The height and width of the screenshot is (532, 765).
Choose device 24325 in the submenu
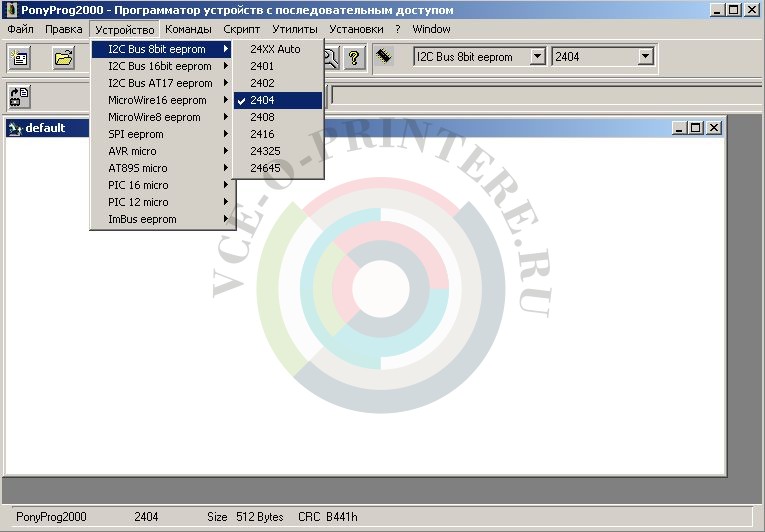point(278,151)
